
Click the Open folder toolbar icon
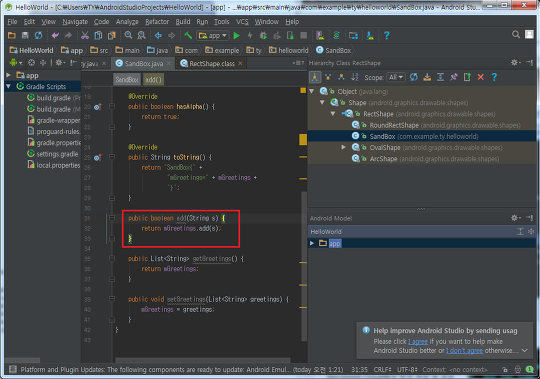pyautogui.click(x=12, y=35)
